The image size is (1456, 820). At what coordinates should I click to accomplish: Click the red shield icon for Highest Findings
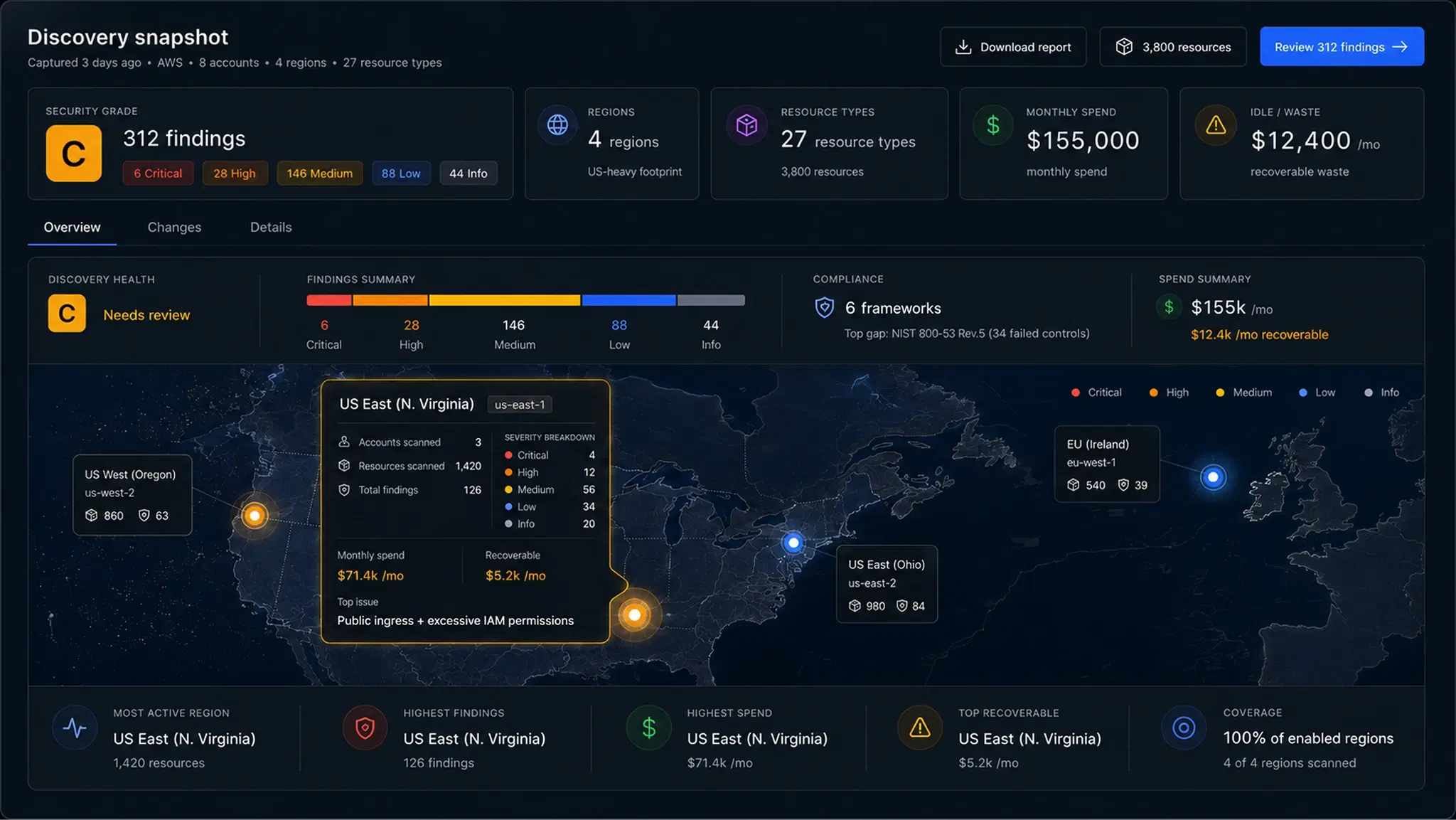[x=365, y=728]
